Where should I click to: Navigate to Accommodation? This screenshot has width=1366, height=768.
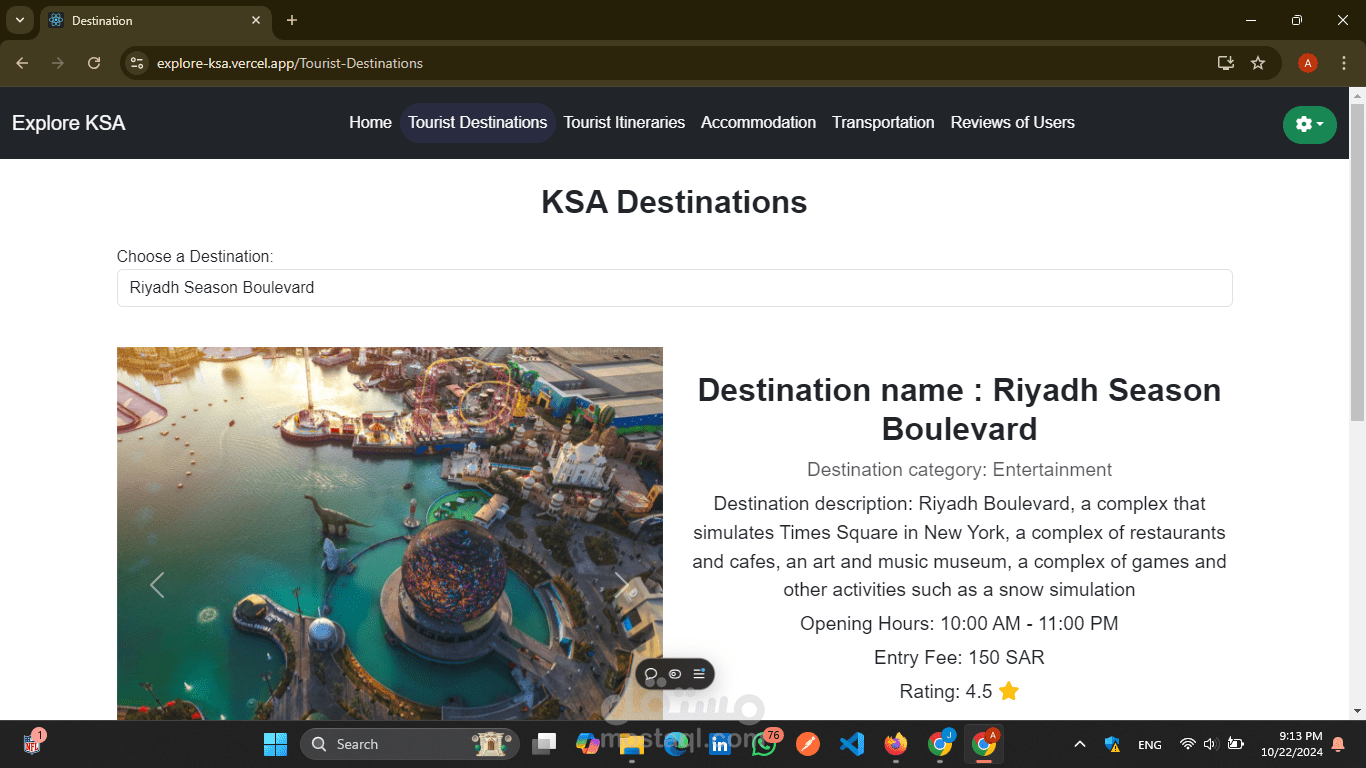758,122
